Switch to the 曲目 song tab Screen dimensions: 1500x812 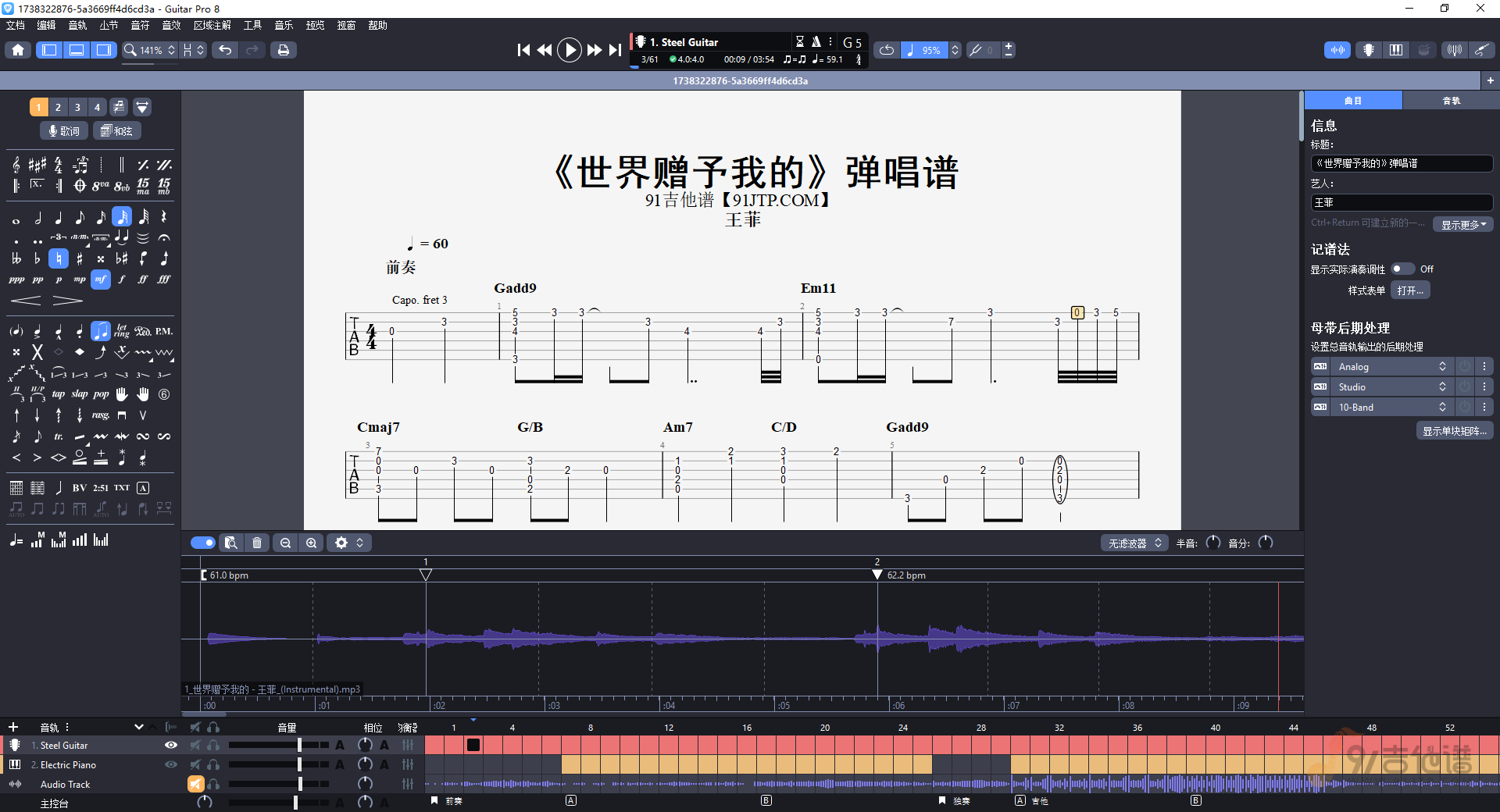[1353, 101]
